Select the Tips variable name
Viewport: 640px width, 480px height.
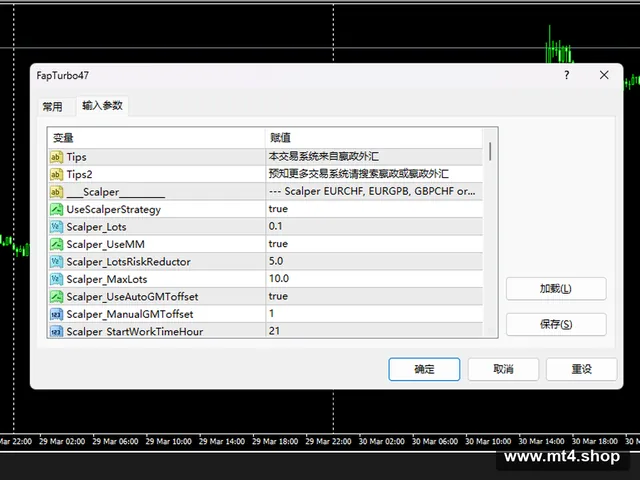(76, 157)
